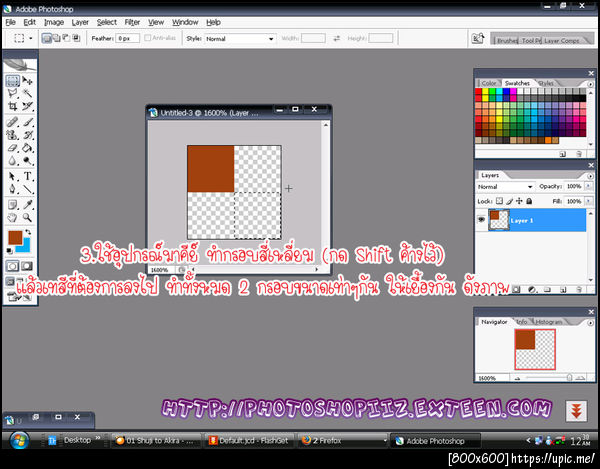
Task: Open the Layers panel options menu
Action: point(590,176)
